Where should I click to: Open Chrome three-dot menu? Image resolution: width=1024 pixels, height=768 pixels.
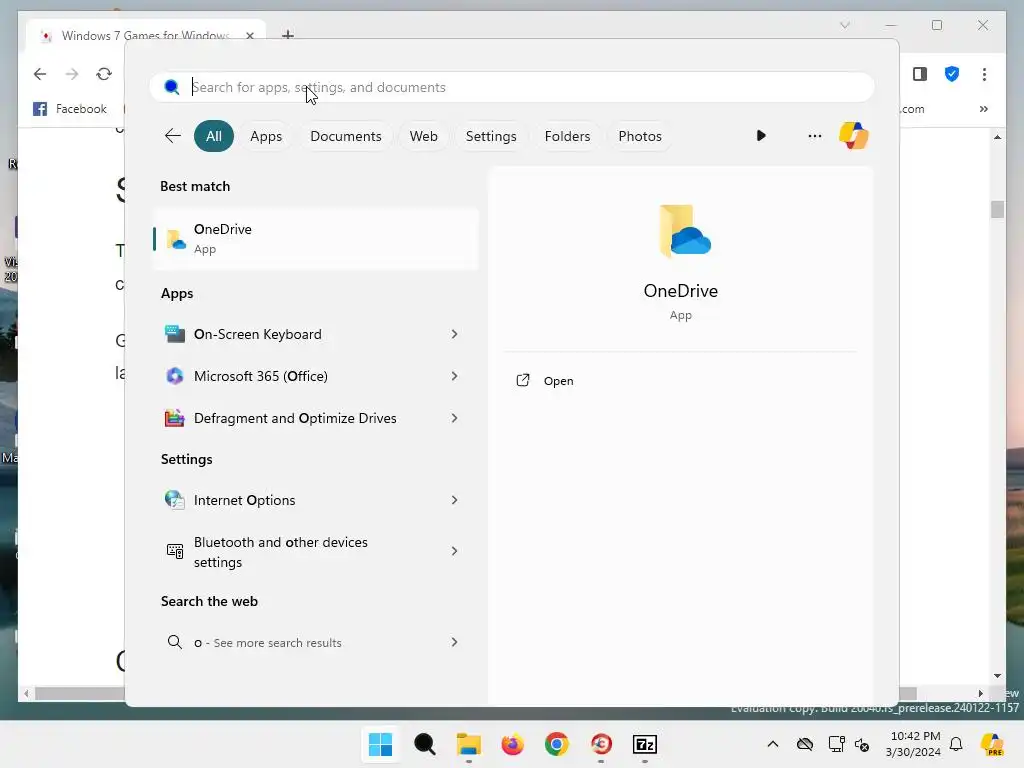pyautogui.click(x=984, y=74)
